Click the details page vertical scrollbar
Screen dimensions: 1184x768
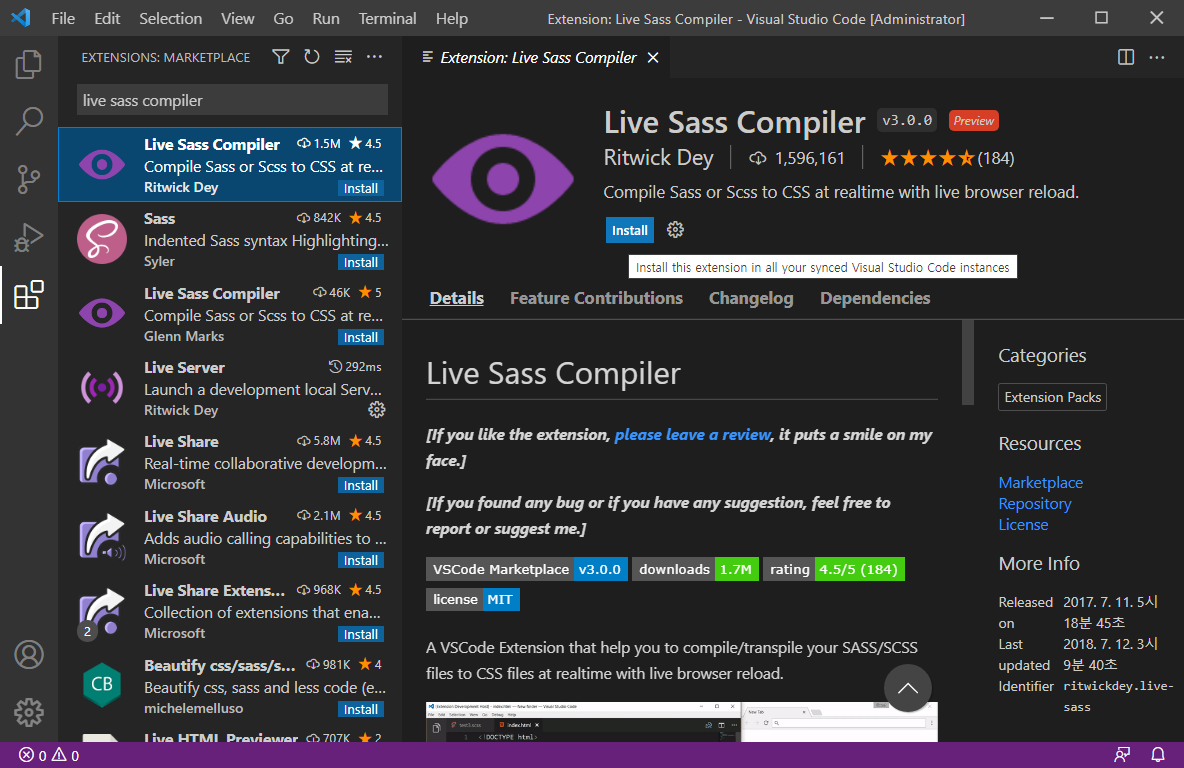coord(968,362)
